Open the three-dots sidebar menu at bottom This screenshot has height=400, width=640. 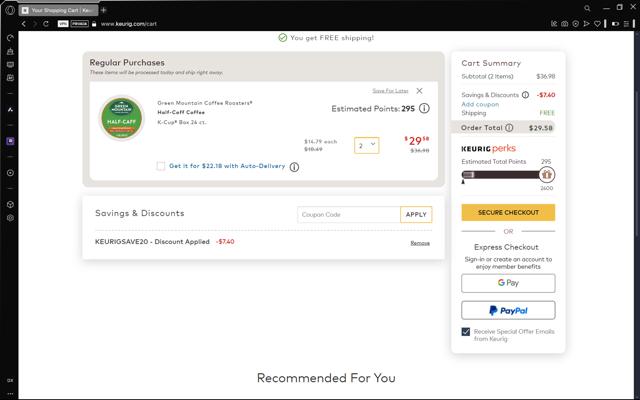10,393
